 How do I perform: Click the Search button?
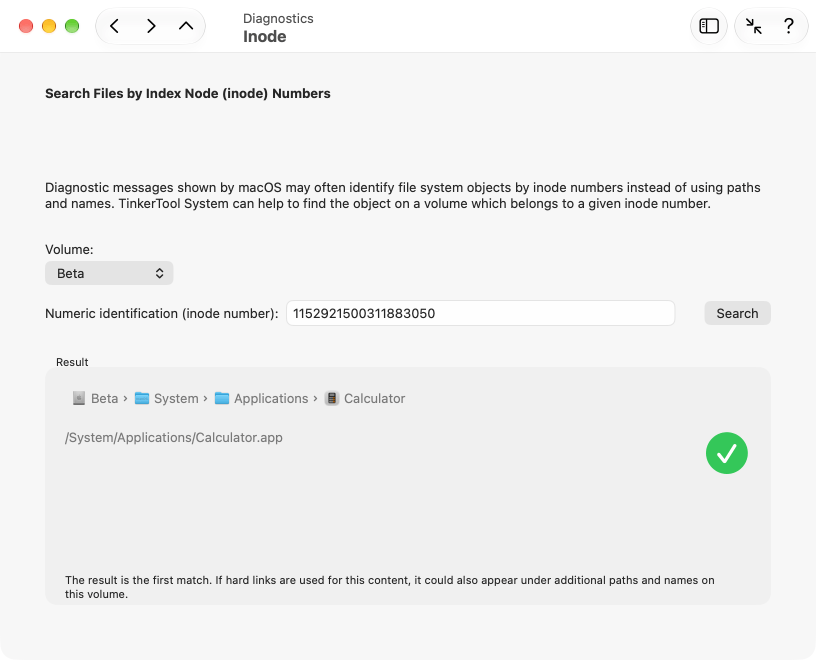pyautogui.click(x=737, y=313)
